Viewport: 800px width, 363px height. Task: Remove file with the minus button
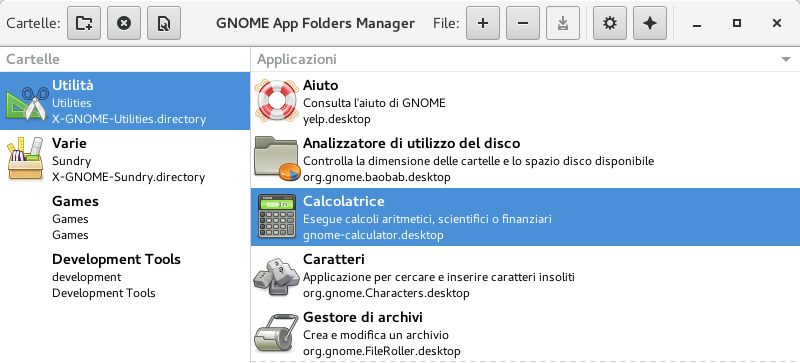pyautogui.click(x=522, y=23)
